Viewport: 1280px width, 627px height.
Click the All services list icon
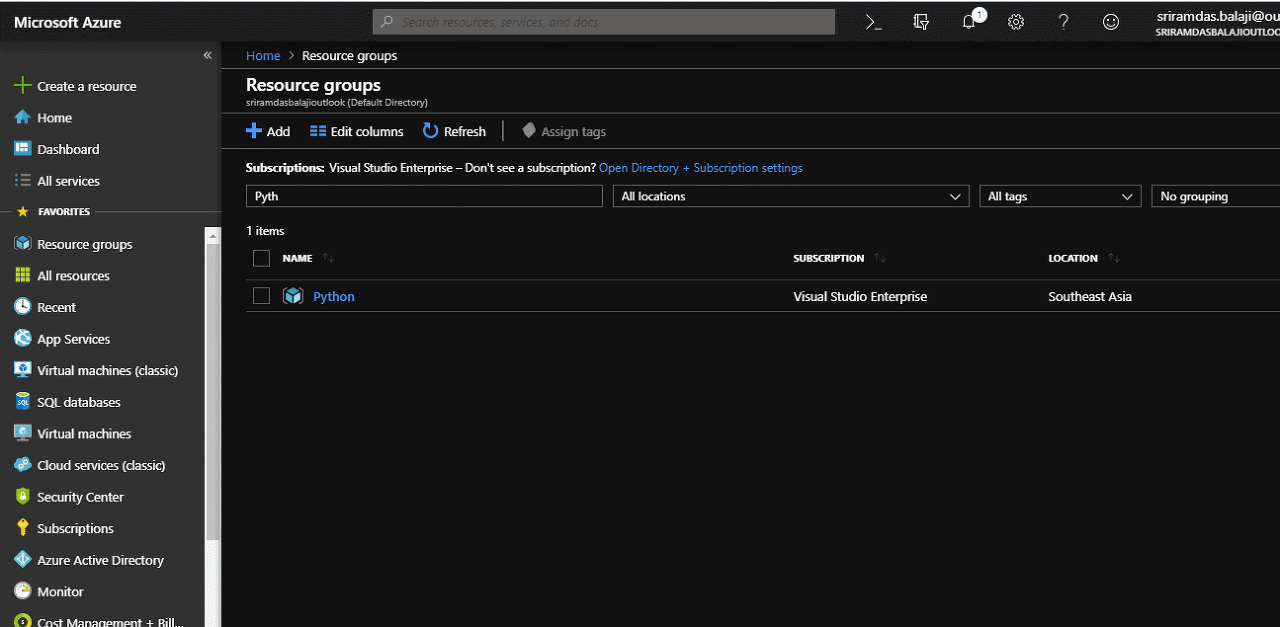22,181
